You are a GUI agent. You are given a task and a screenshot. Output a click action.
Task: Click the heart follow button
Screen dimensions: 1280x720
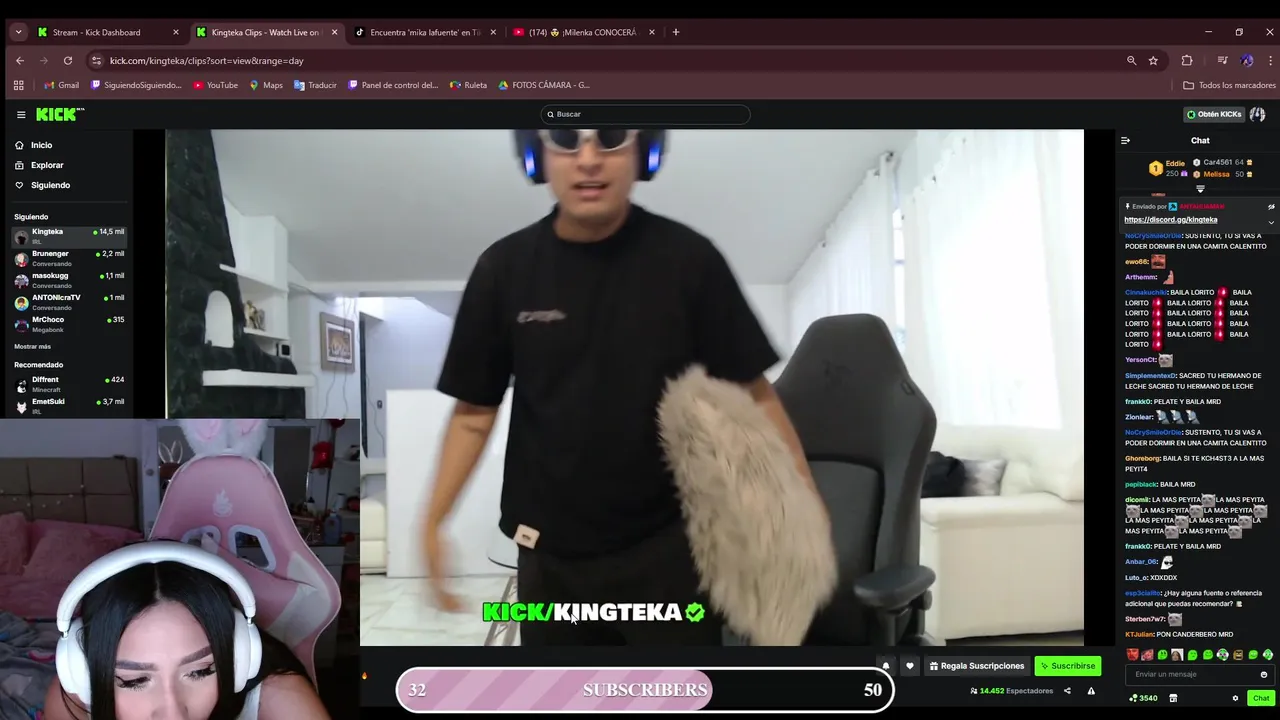tap(909, 666)
